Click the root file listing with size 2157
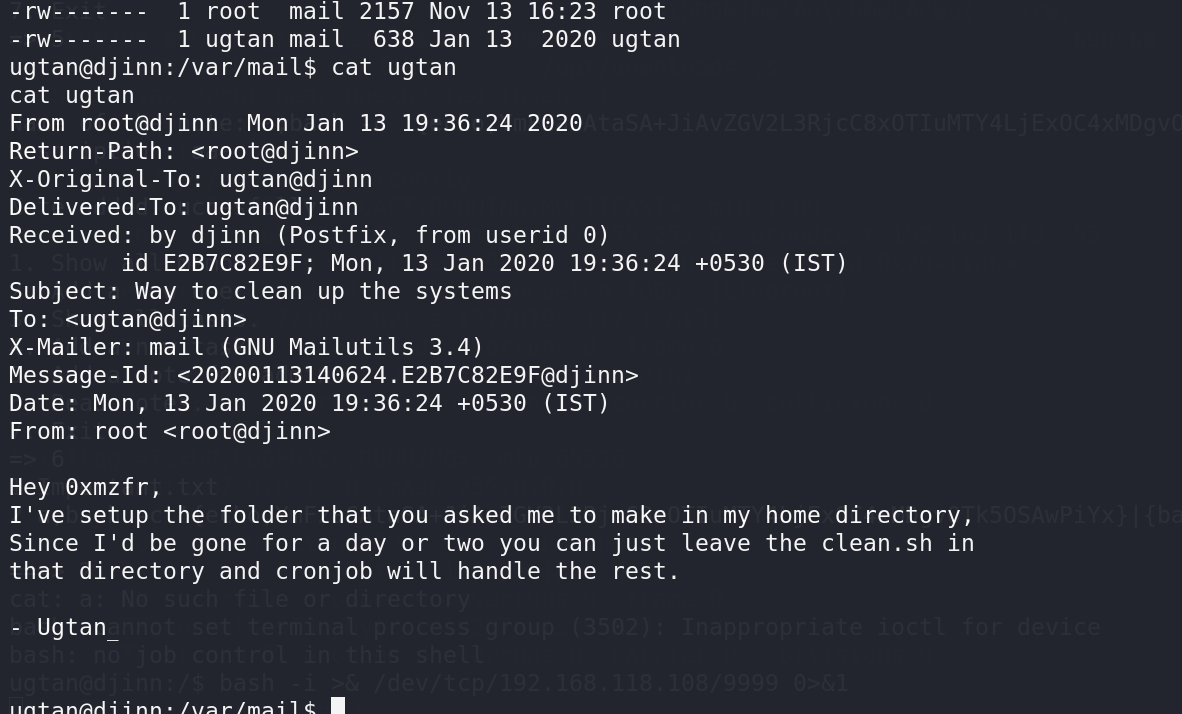Image resolution: width=1182 pixels, height=714 pixels. (338, 11)
